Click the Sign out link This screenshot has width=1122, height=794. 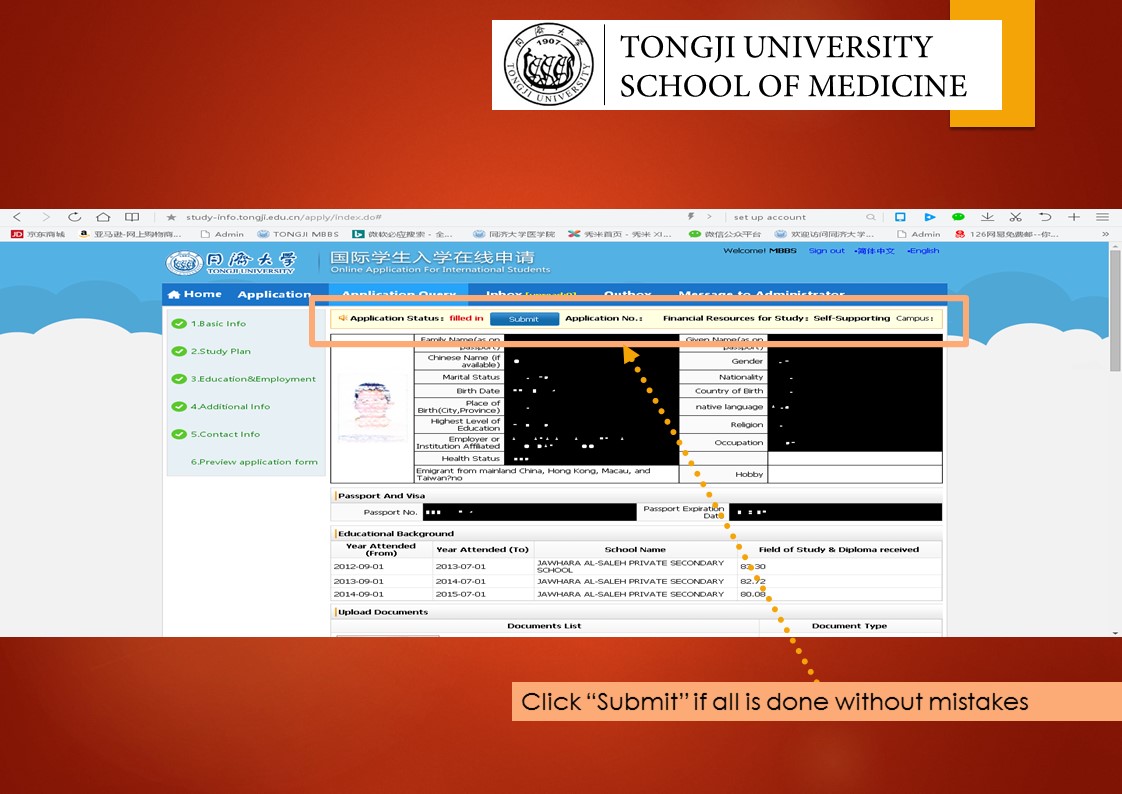826,251
